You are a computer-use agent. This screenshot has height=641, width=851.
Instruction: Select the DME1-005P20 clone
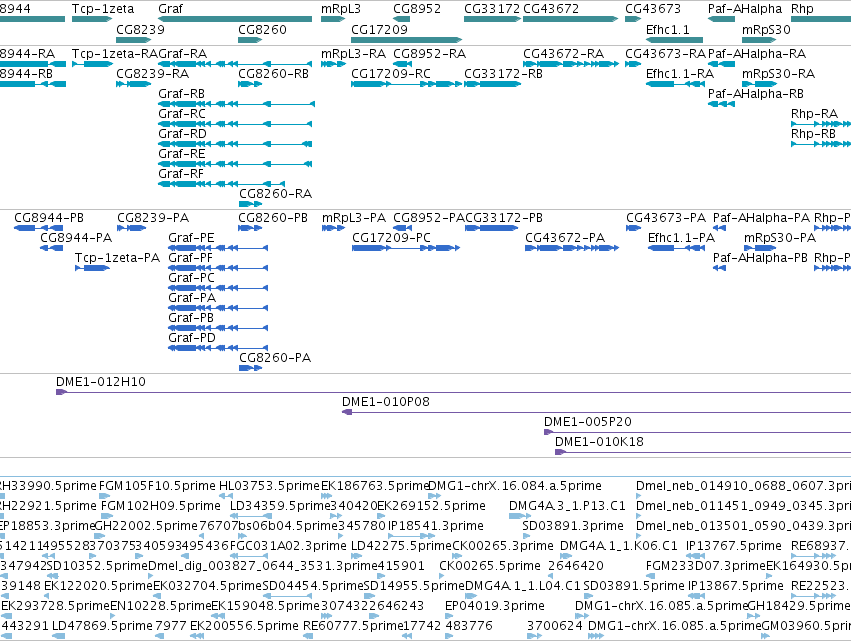(x=697, y=432)
